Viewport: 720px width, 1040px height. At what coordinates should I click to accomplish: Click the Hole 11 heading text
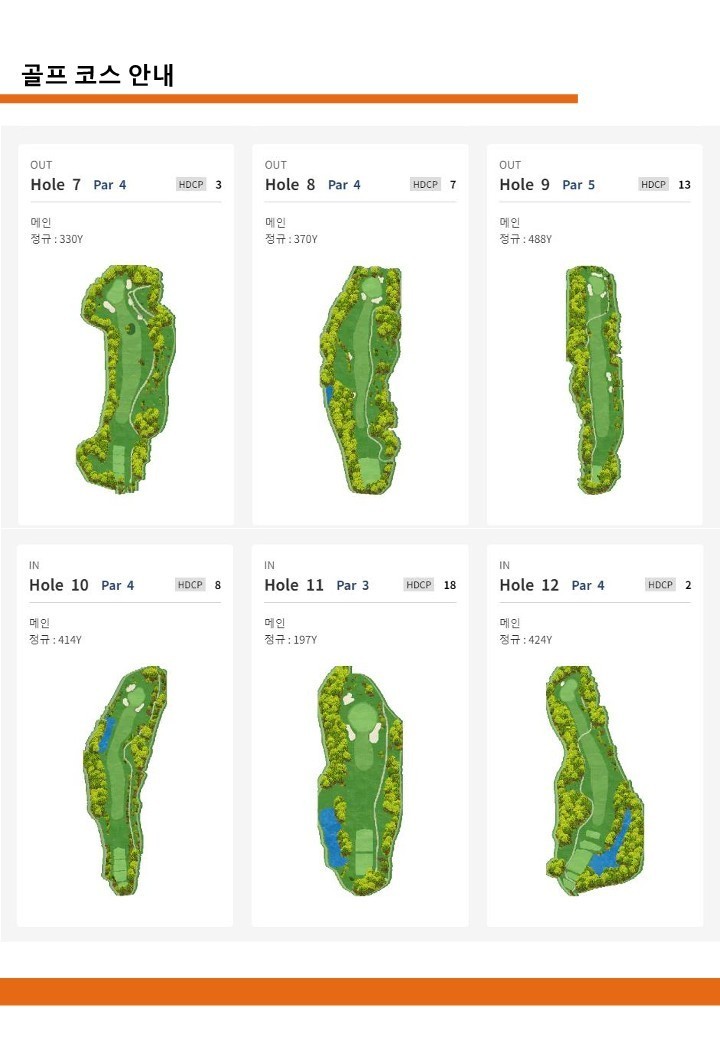coord(294,585)
